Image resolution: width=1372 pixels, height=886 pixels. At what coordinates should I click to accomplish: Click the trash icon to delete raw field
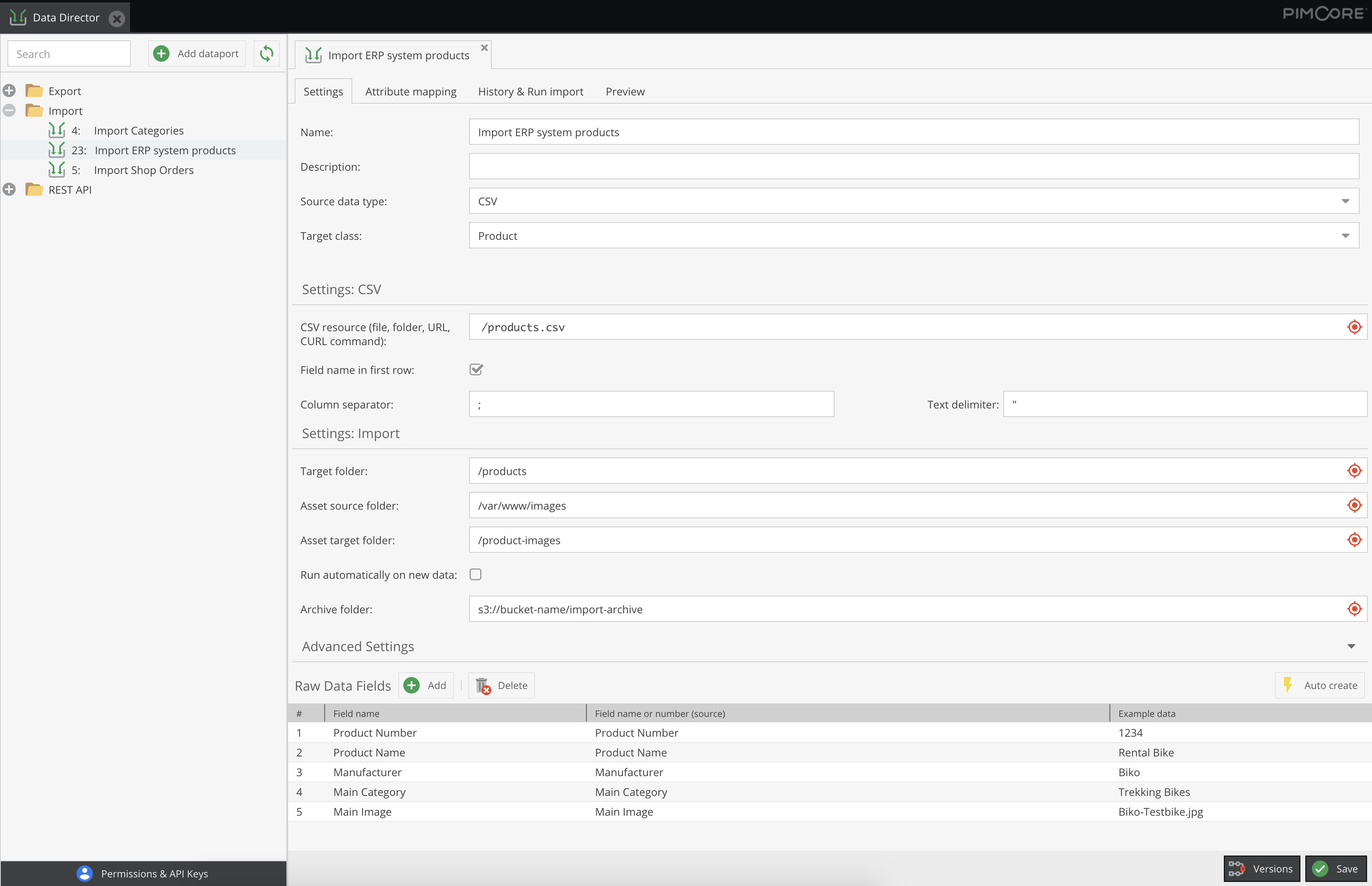pyautogui.click(x=483, y=685)
